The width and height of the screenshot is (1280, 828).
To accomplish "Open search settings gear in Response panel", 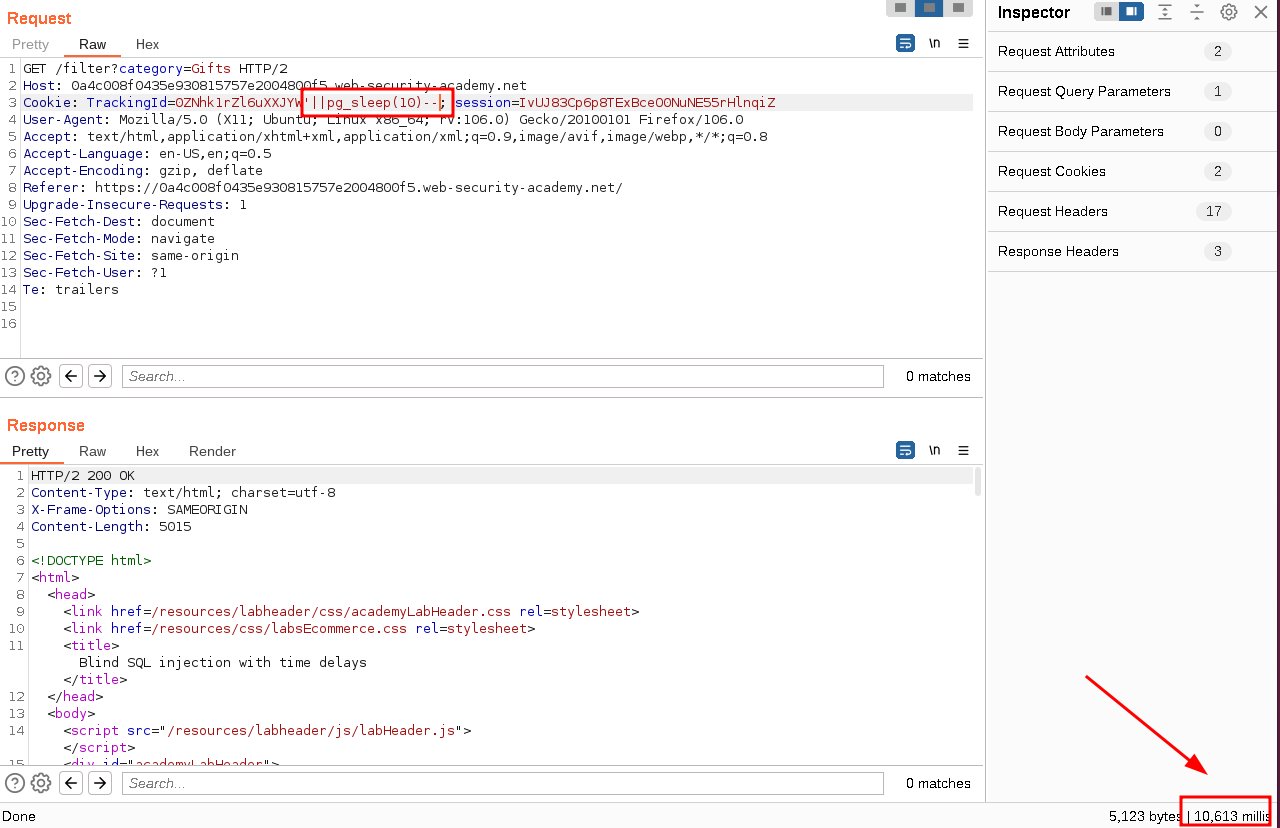I will (x=41, y=783).
